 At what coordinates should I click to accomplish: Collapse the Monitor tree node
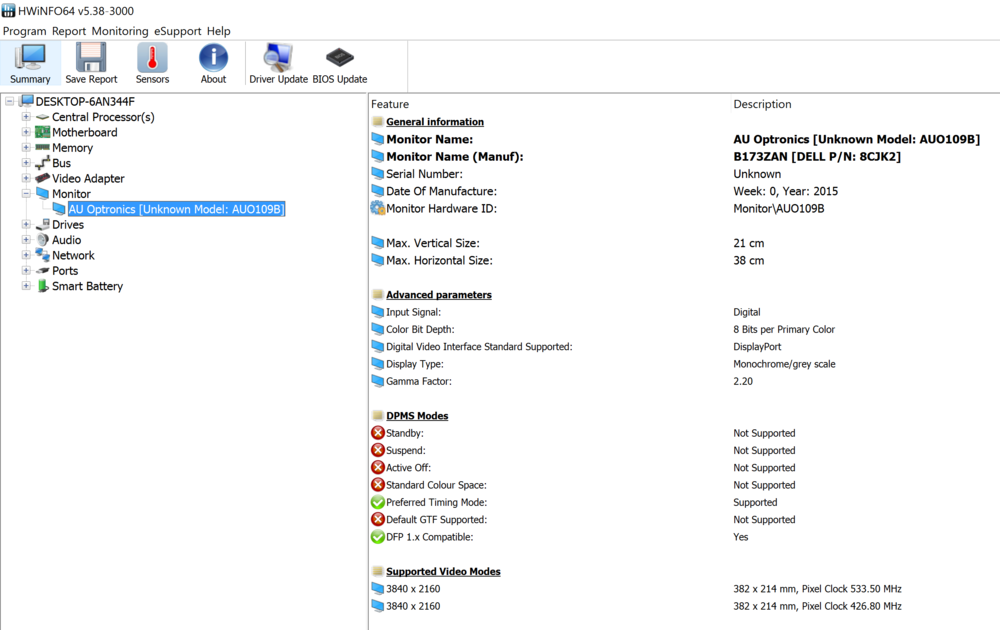26,194
